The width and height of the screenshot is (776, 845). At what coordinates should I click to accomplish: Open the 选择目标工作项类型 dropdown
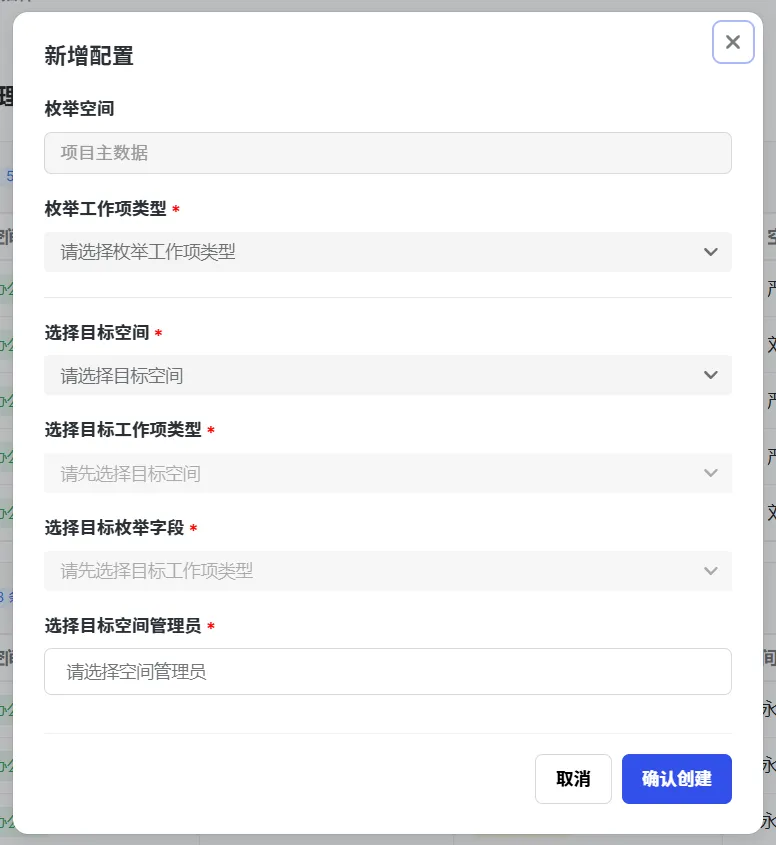tap(387, 473)
